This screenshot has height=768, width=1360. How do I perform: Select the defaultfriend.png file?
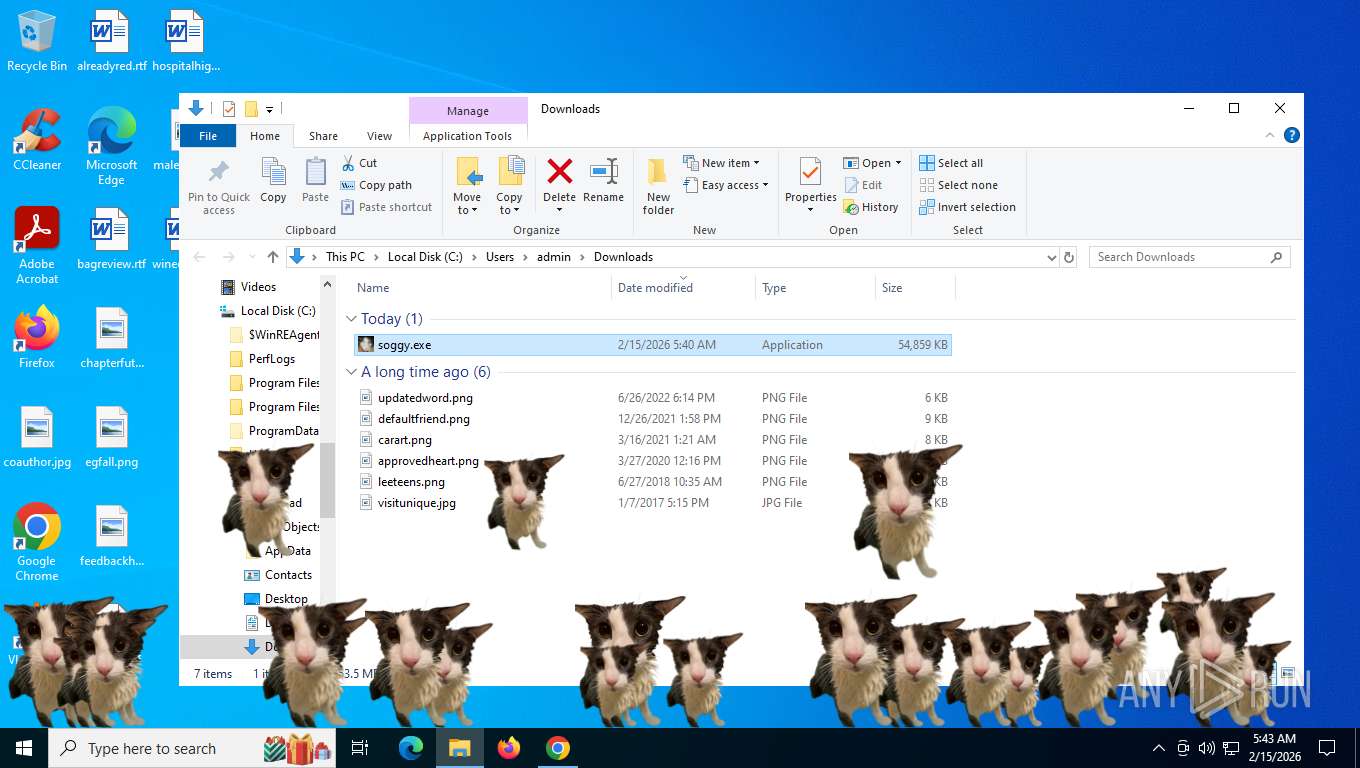(653, 419)
